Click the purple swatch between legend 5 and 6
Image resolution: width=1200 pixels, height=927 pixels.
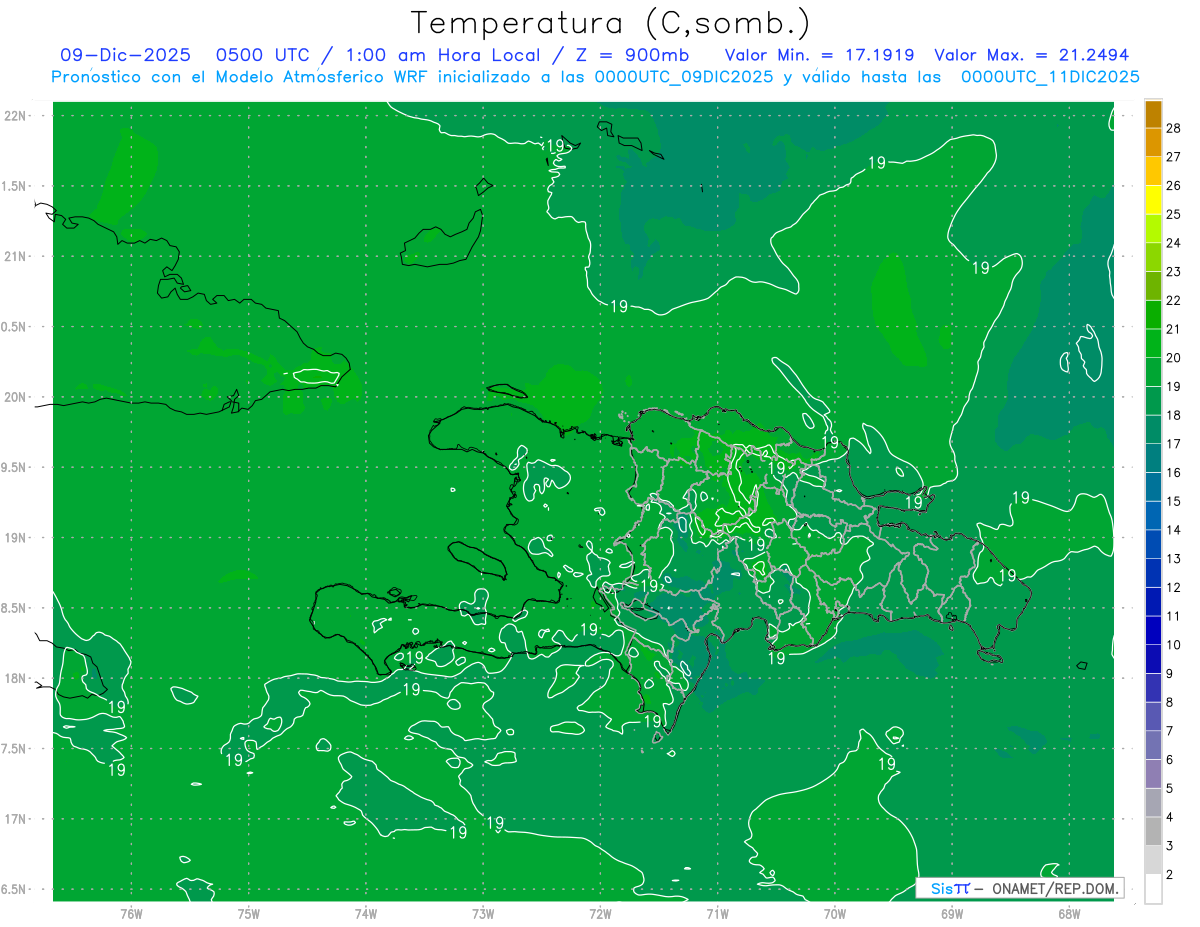(x=1153, y=774)
